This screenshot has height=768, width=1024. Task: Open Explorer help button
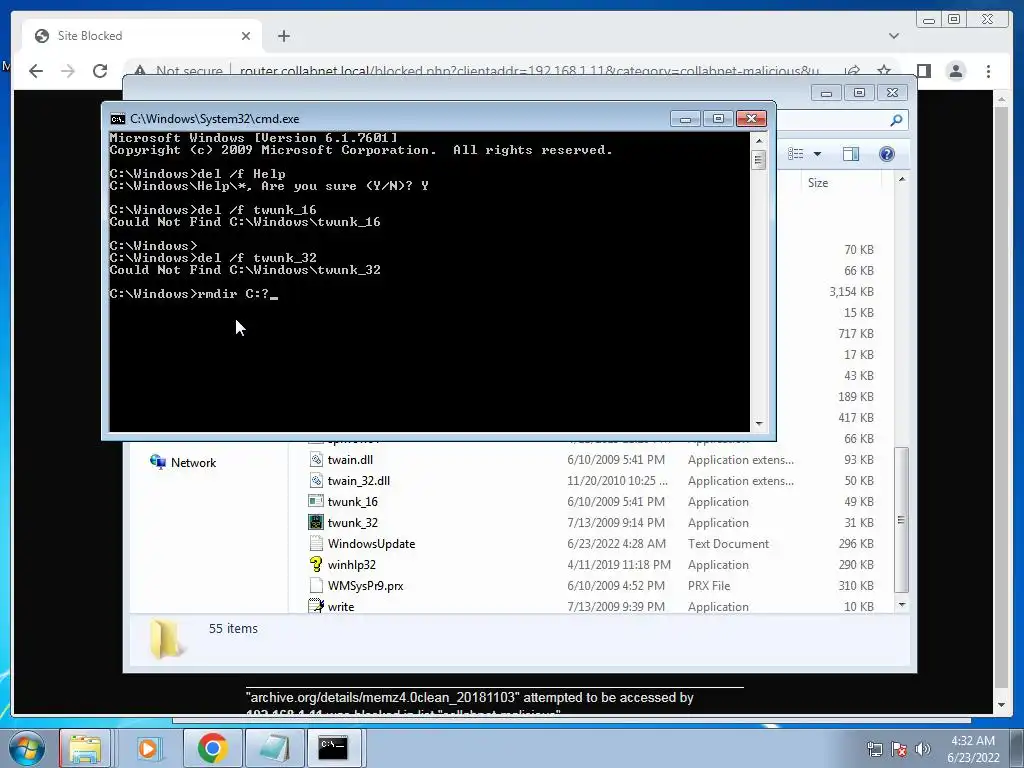(x=886, y=154)
